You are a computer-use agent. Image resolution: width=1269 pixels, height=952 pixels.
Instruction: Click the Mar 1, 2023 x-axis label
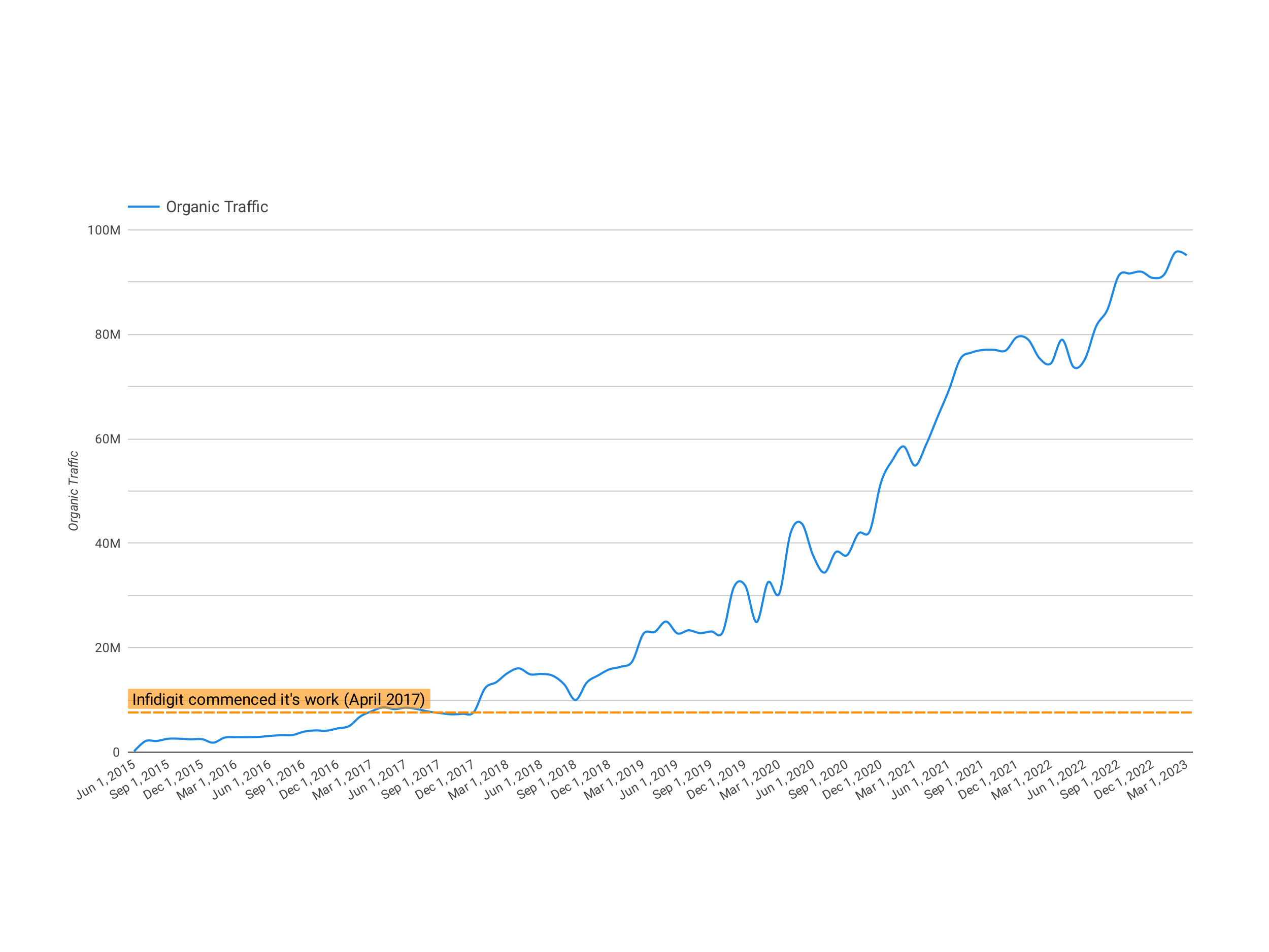1157,779
